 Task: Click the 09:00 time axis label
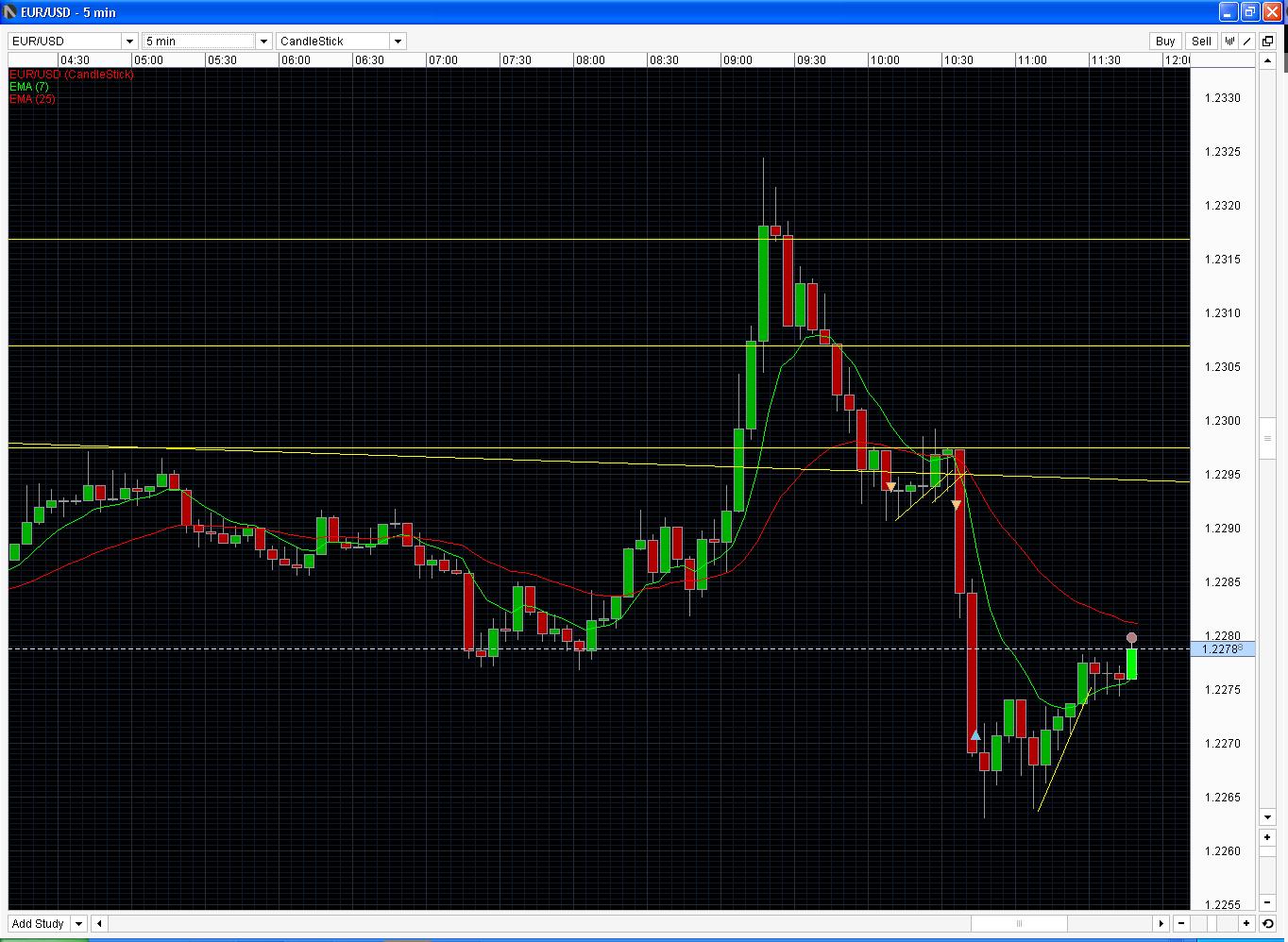(737, 60)
